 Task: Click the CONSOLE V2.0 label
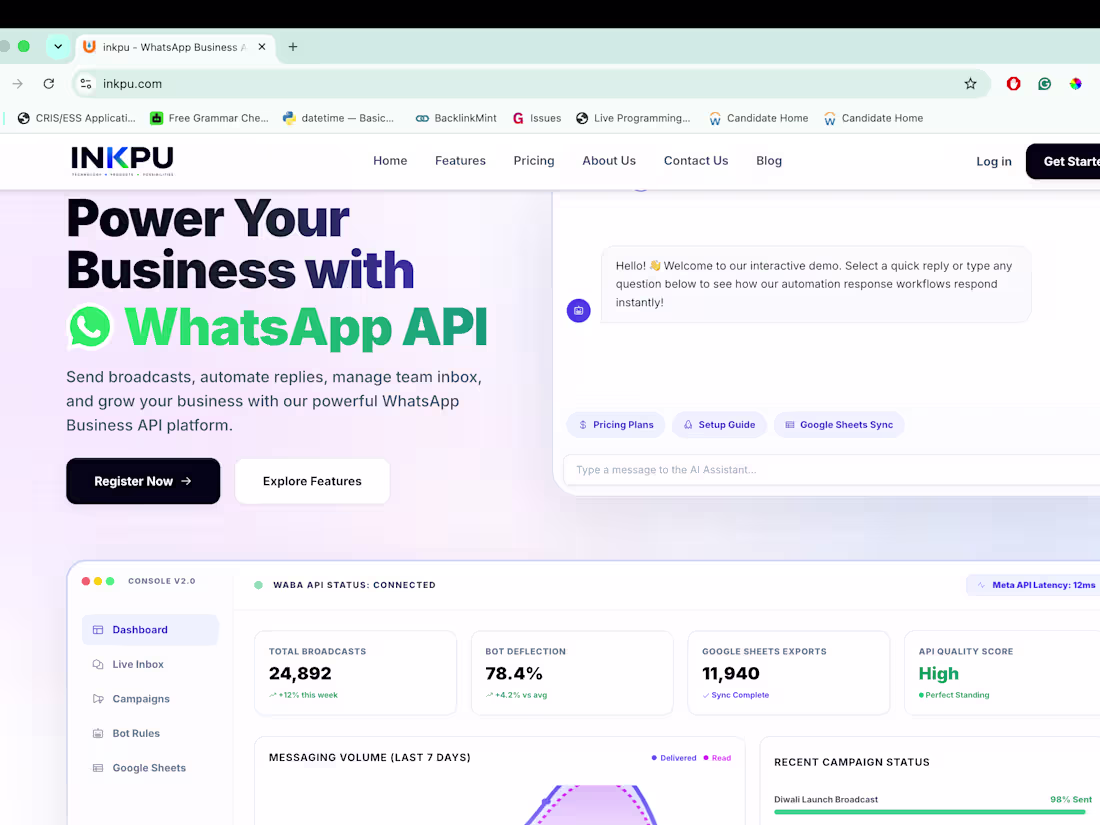pos(162,581)
